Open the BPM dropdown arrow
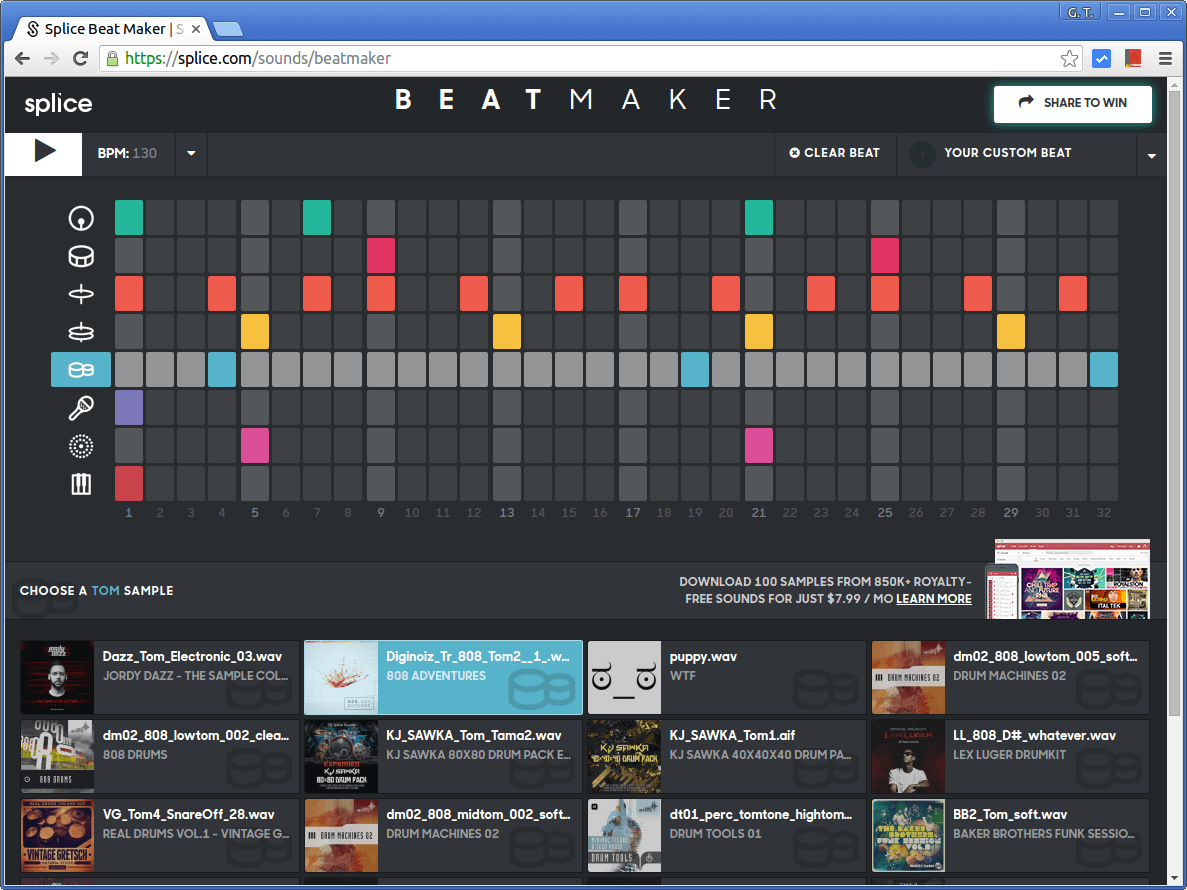Image resolution: width=1187 pixels, height=890 pixels. [x=190, y=154]
